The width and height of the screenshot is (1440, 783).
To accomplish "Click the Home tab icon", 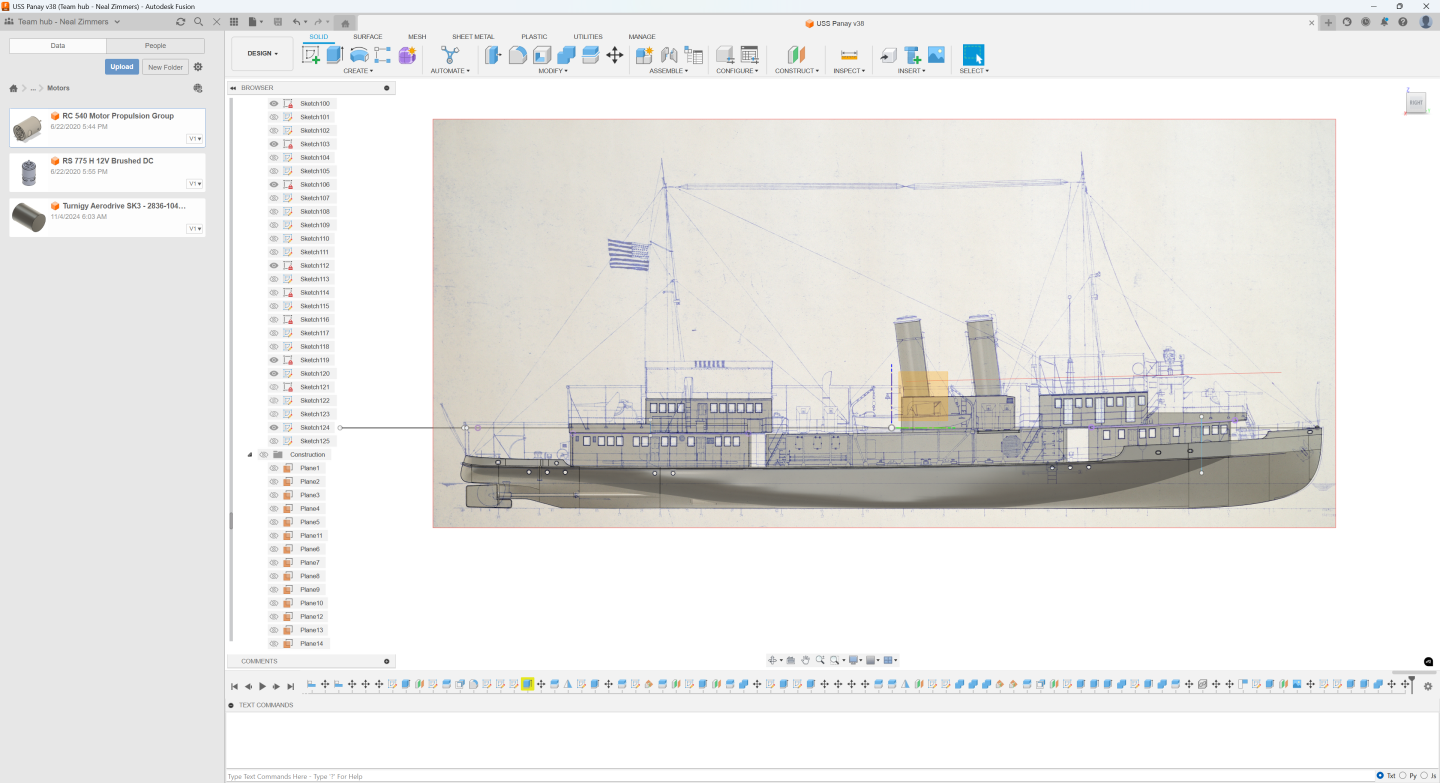I will click(345, 22).
